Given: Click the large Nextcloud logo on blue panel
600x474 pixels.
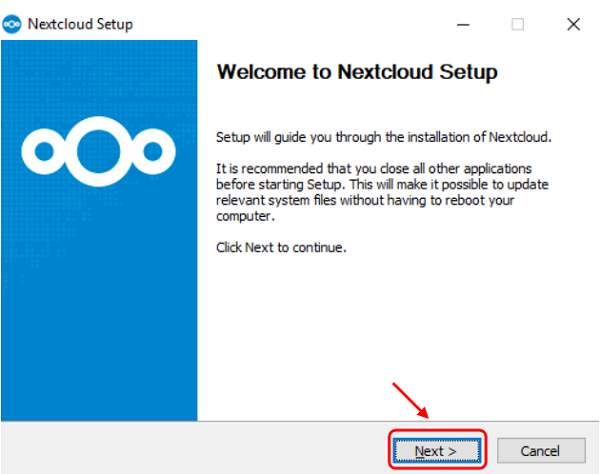Looking at the screenshot, I should coord(98,151).
